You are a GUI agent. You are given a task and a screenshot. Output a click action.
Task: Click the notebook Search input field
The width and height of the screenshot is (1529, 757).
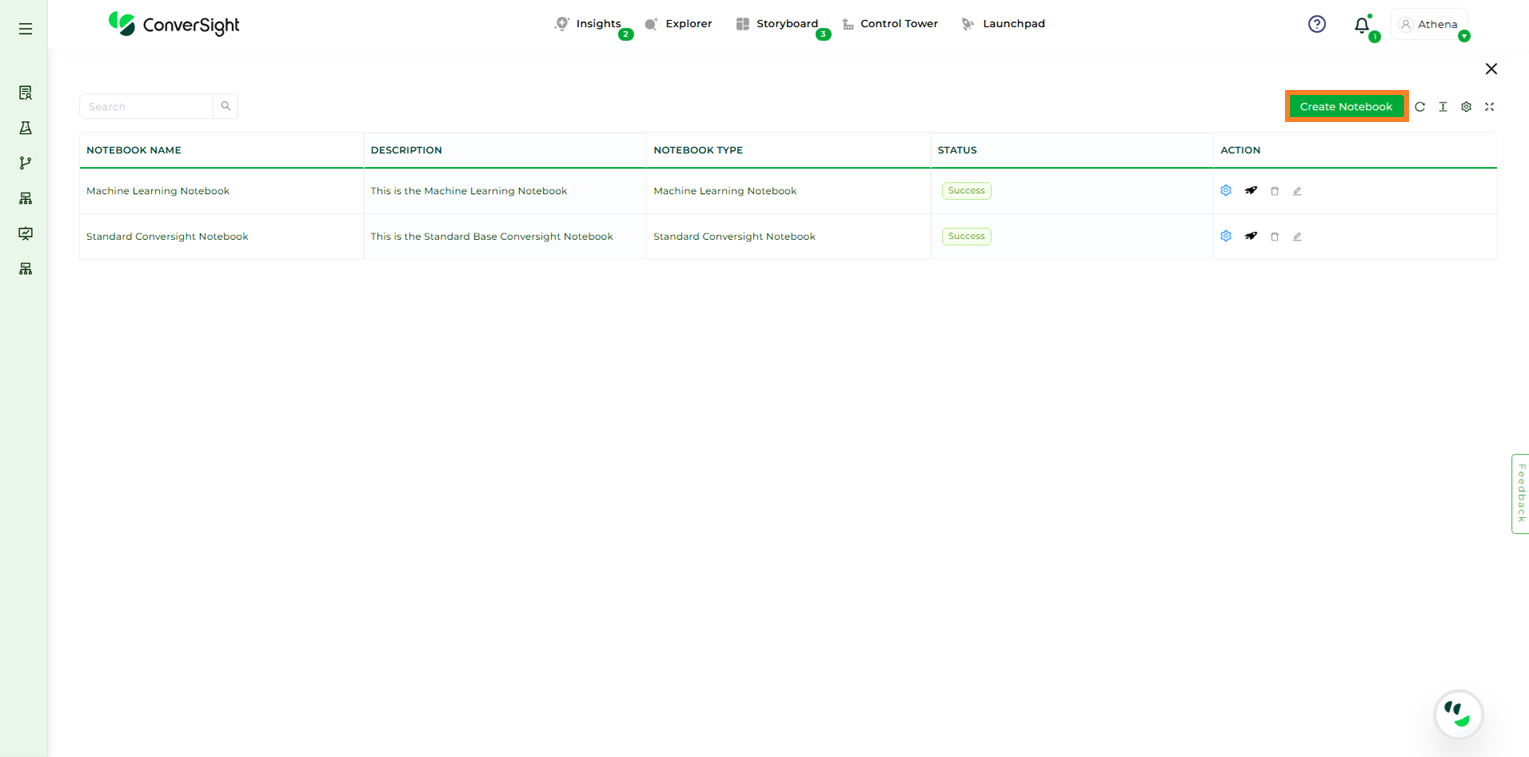tap(147, 106)
